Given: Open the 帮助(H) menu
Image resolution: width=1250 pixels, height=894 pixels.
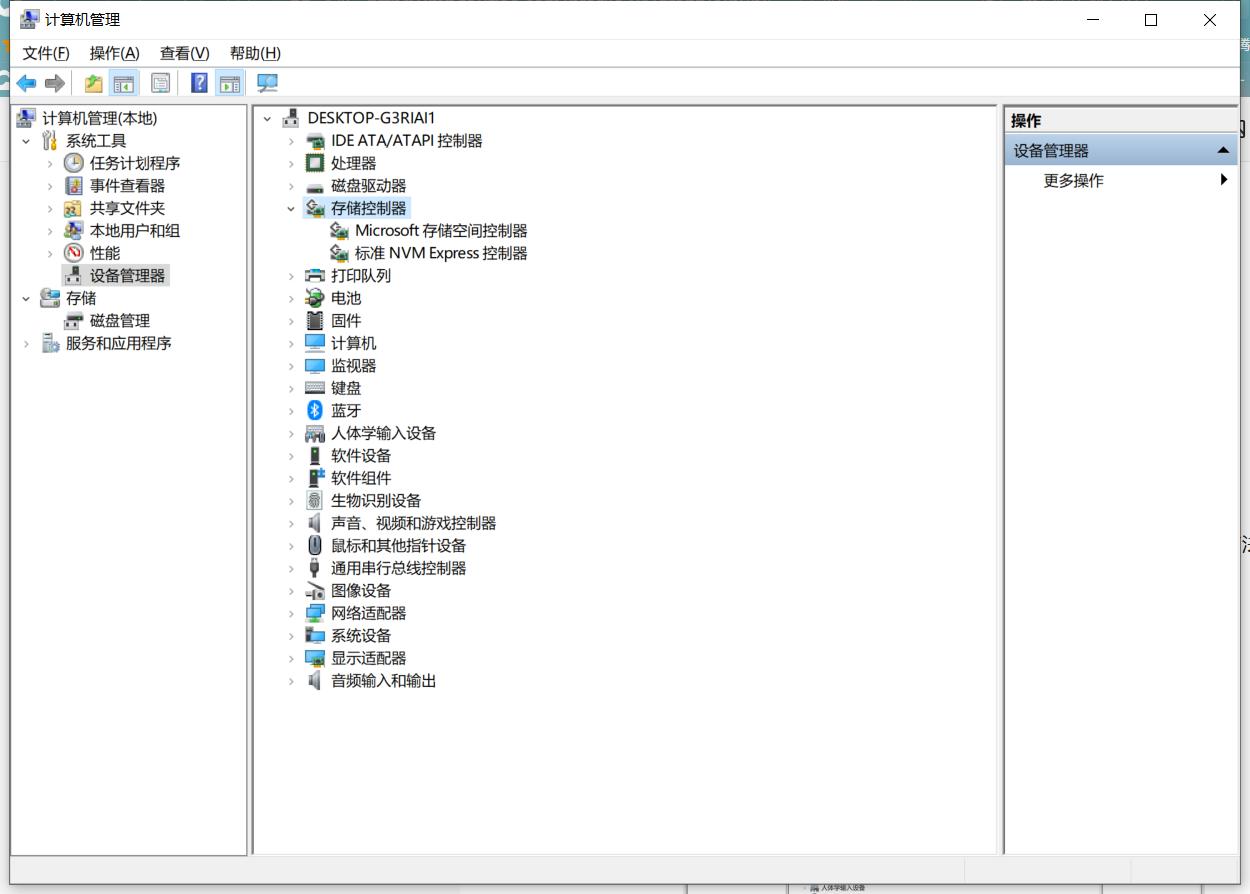Looking at the screenshot, I should point(255,53).
